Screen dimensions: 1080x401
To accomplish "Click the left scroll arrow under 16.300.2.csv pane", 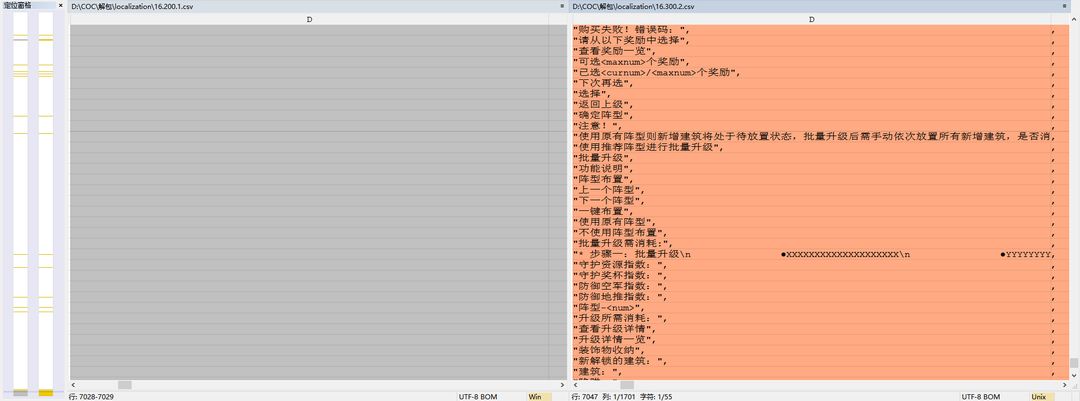I will (x=576, y=384).
